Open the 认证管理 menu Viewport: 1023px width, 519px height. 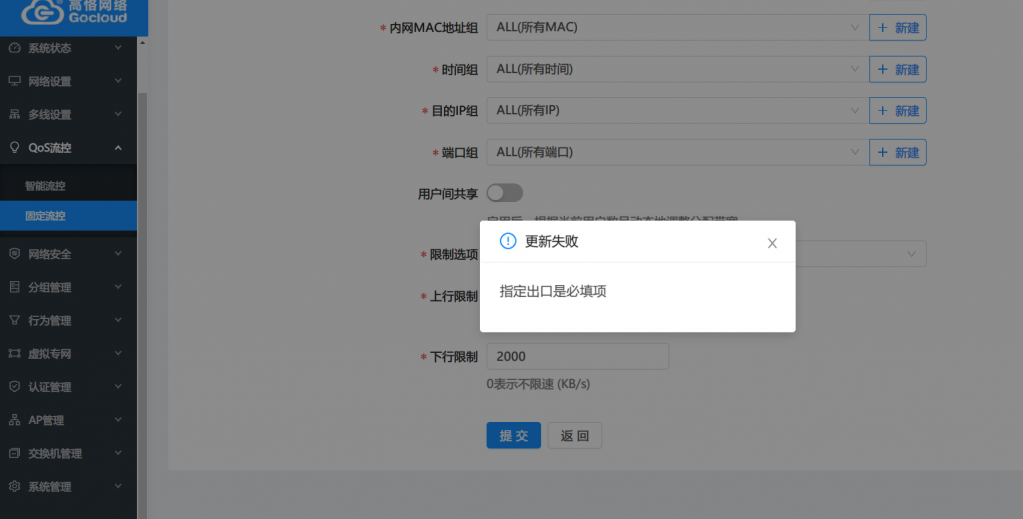pos(69,387)
